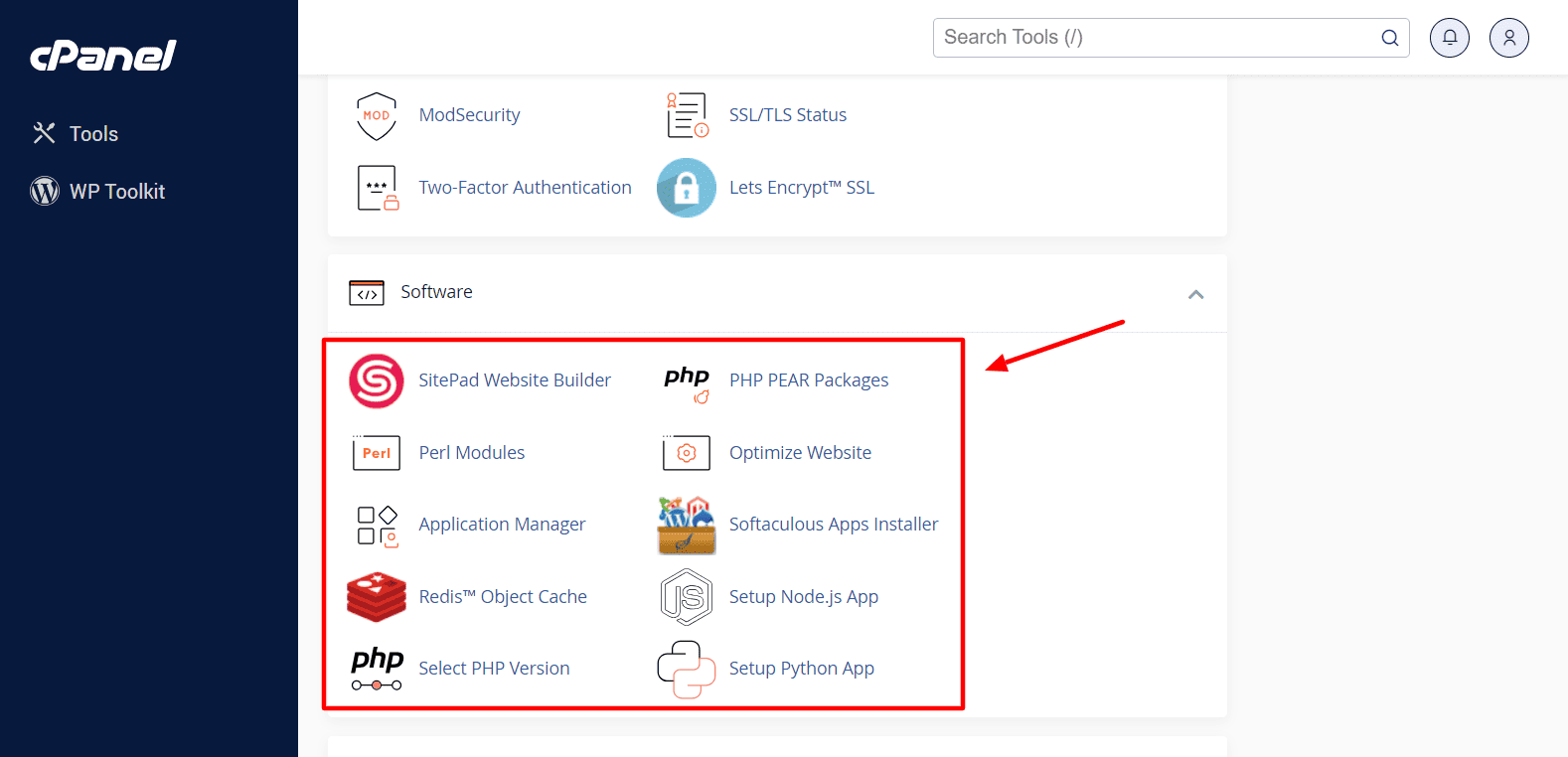This screenshot has width=1568, height=757.
Task: Click the SitePad Website Builder icon
Action: pos(377,381)
